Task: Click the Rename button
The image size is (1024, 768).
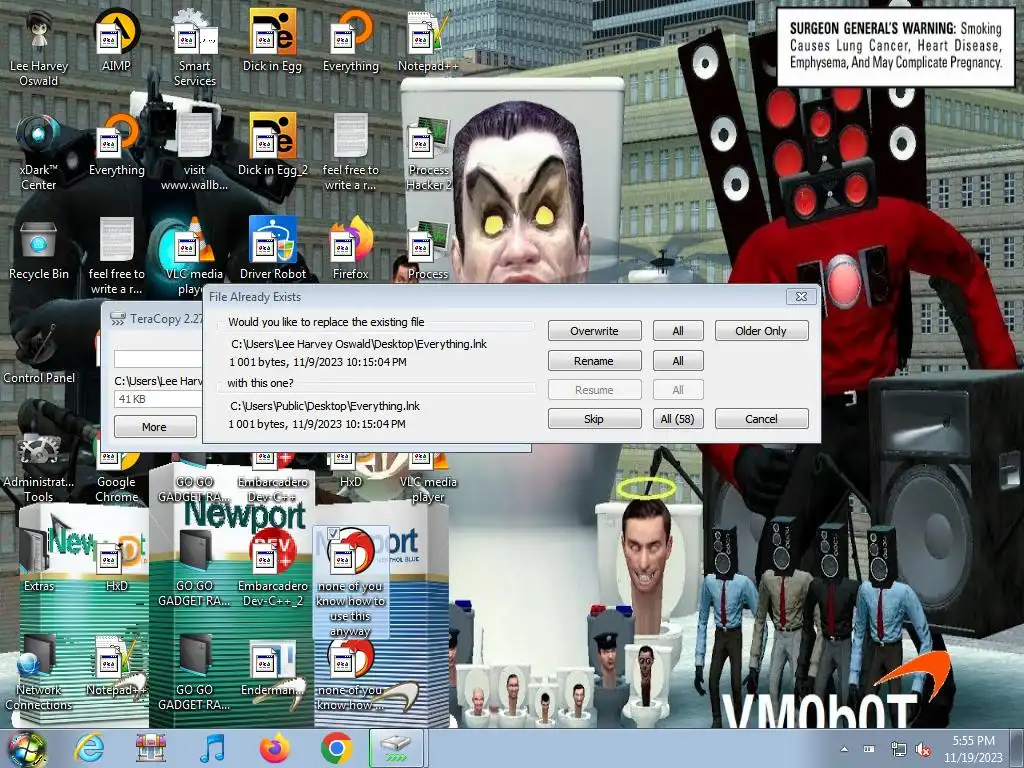Action: [x=594, y=360]
